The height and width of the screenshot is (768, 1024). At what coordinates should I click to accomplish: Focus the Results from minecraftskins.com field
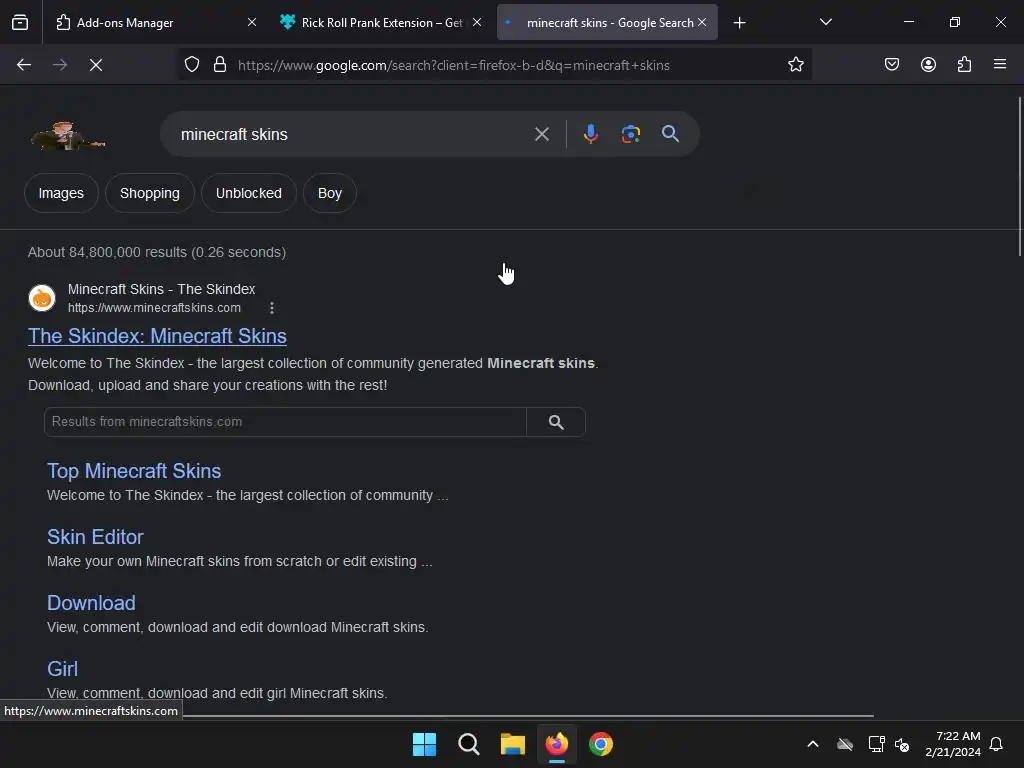tap(285, 422)
